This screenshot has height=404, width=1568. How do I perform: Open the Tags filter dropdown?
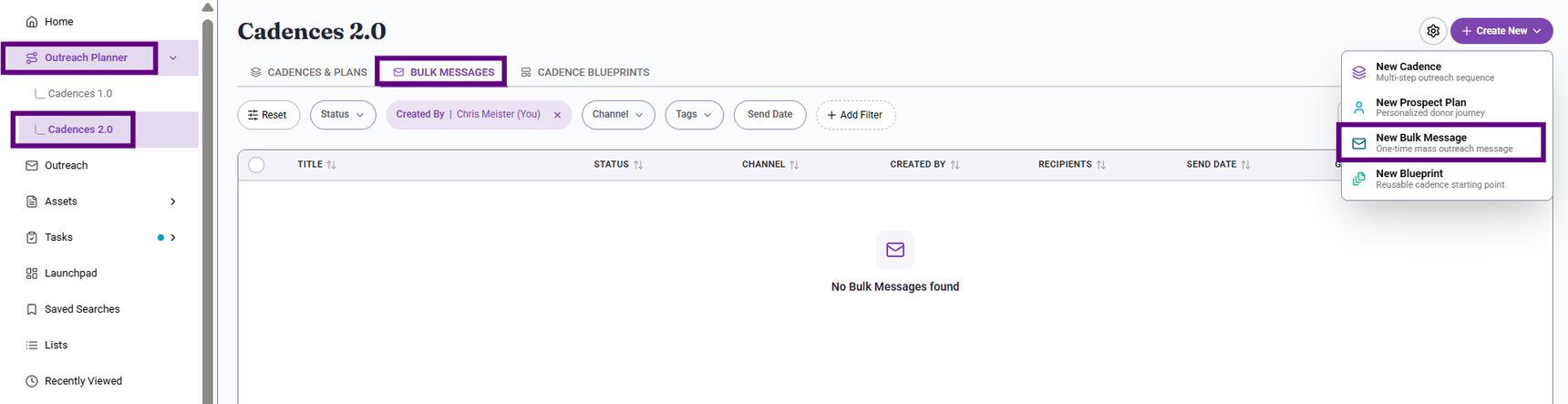coord(695,115)
